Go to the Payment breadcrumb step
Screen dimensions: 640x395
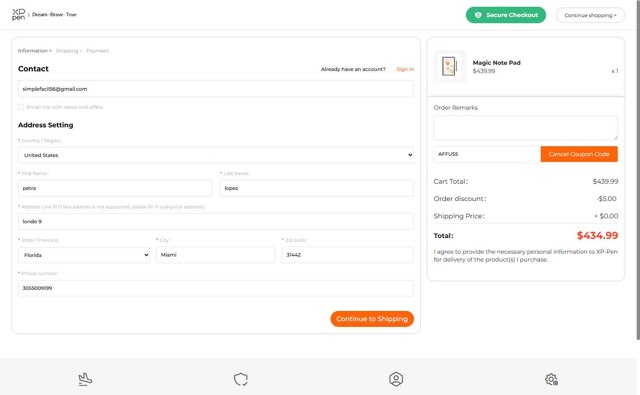pos(98,51)
